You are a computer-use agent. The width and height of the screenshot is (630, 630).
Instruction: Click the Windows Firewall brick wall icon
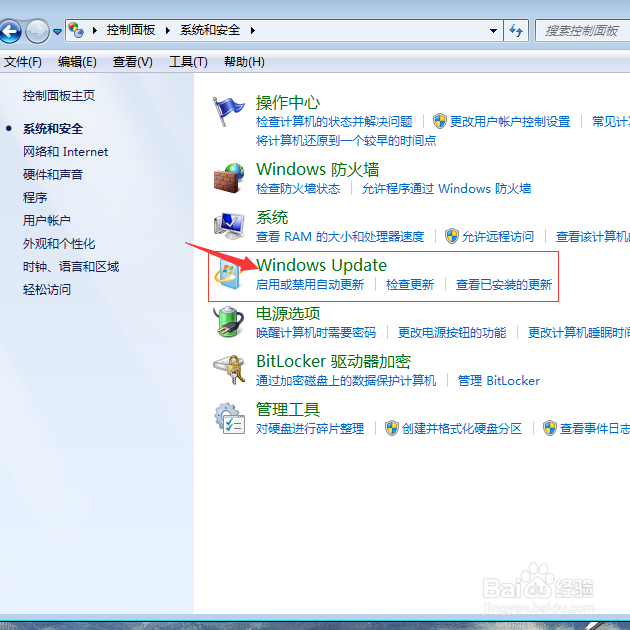point(229,178)
